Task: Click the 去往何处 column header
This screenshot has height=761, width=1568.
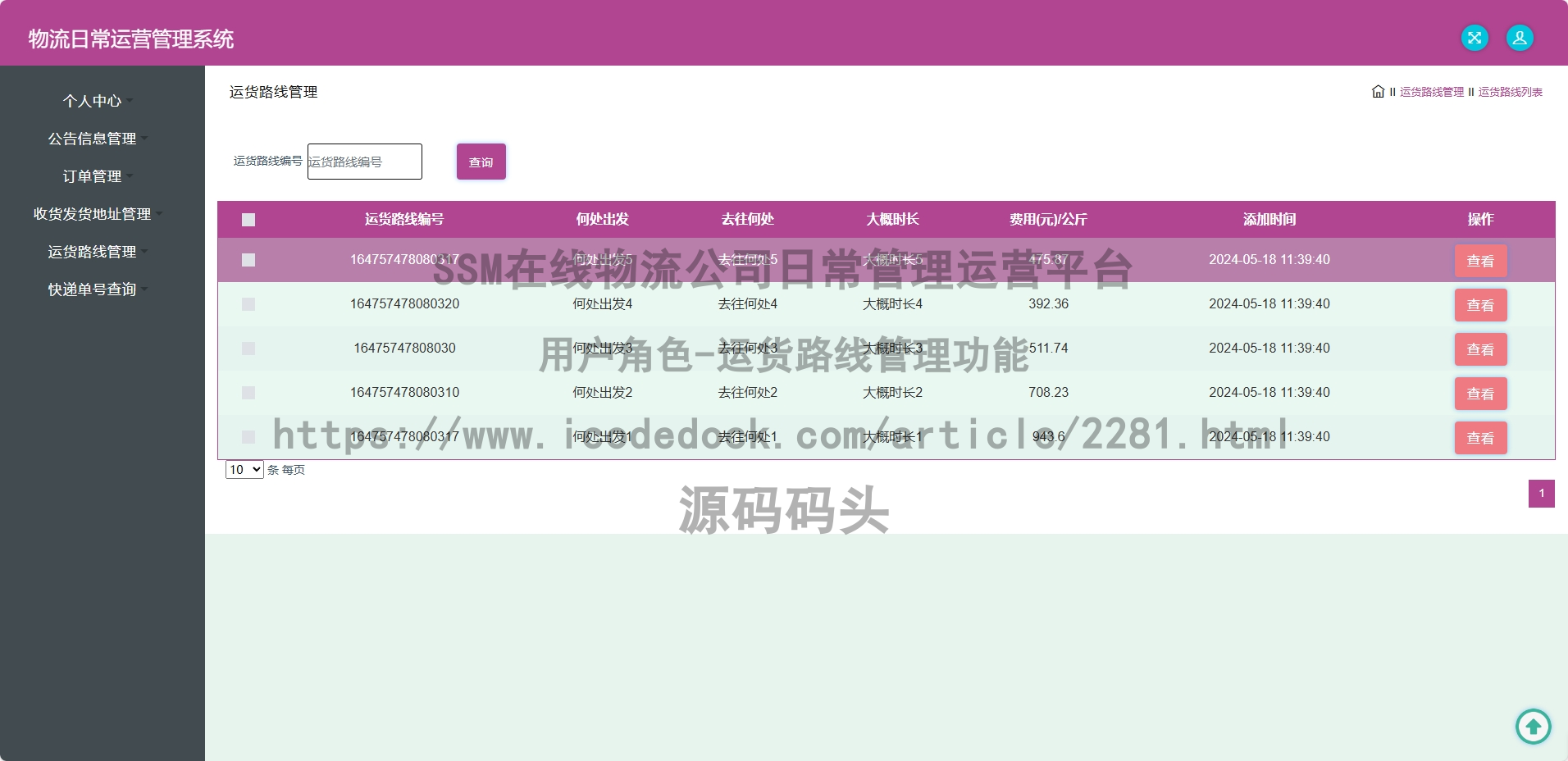Action: click(x=747, y=219)
